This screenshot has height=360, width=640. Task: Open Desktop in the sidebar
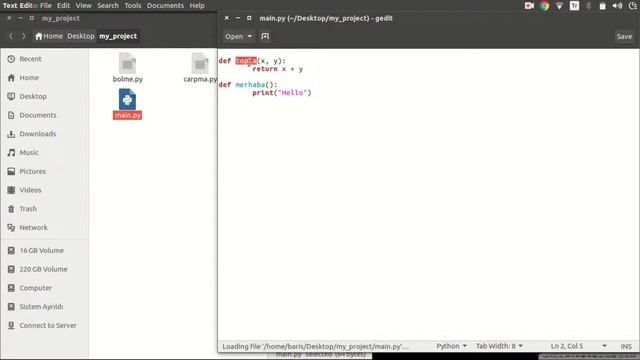tap(33, 96)
